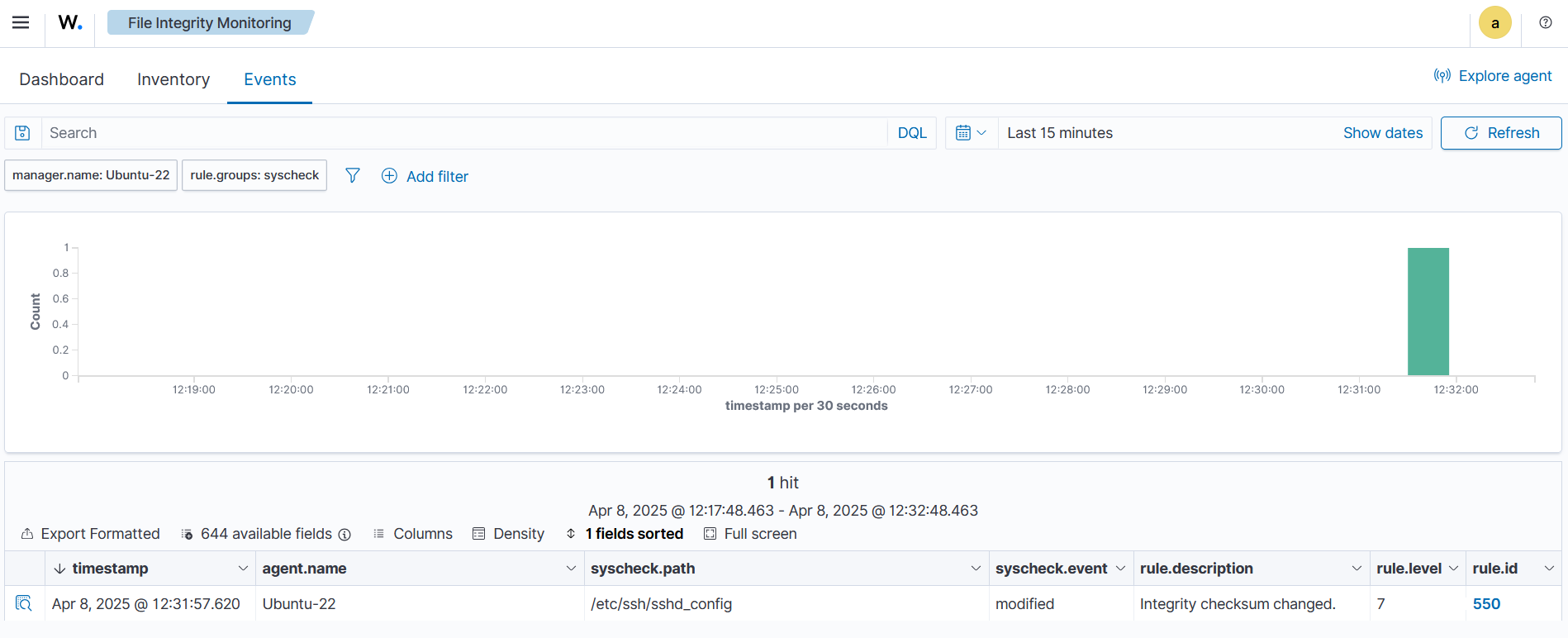Screen dimensions: 1568x638
Task: Focus the Search query input field
Action: click(463, 133)
